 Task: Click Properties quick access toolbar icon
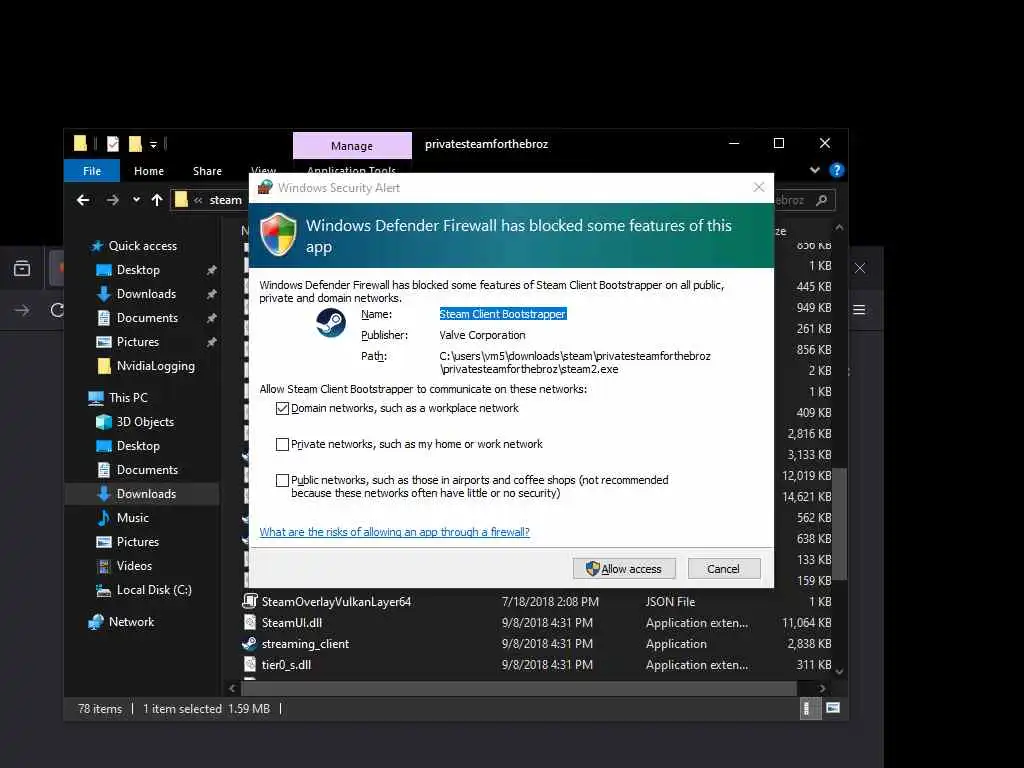point(113,144)
